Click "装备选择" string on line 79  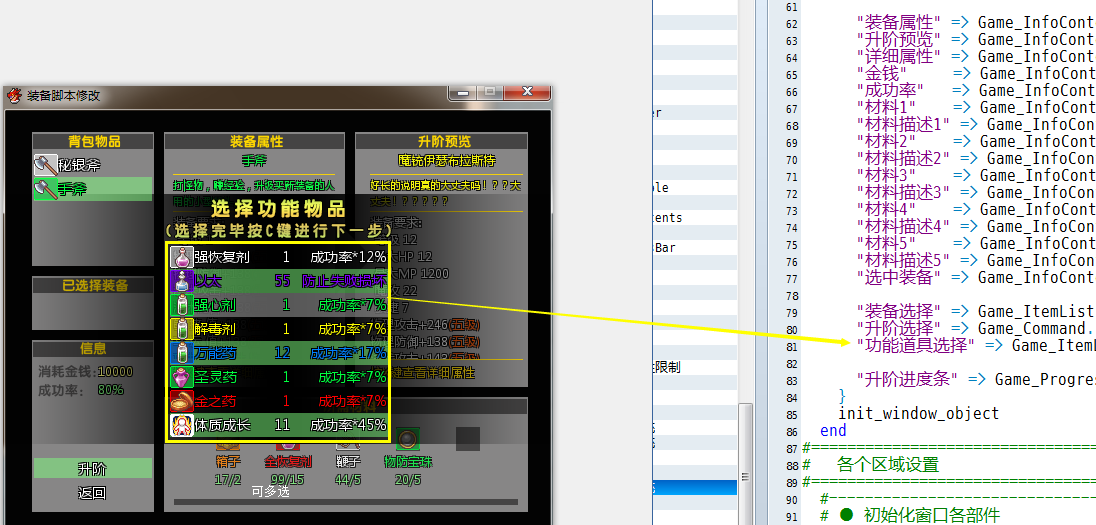point(898,311)
